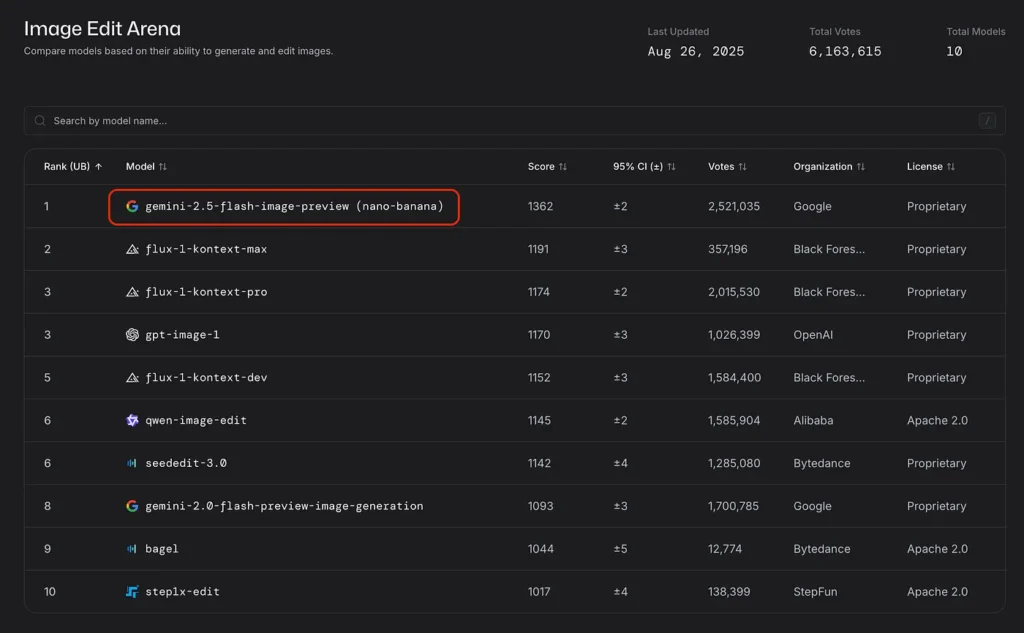Select votes 357,196 cell
Screen dimensions: 1024x633
728,249
